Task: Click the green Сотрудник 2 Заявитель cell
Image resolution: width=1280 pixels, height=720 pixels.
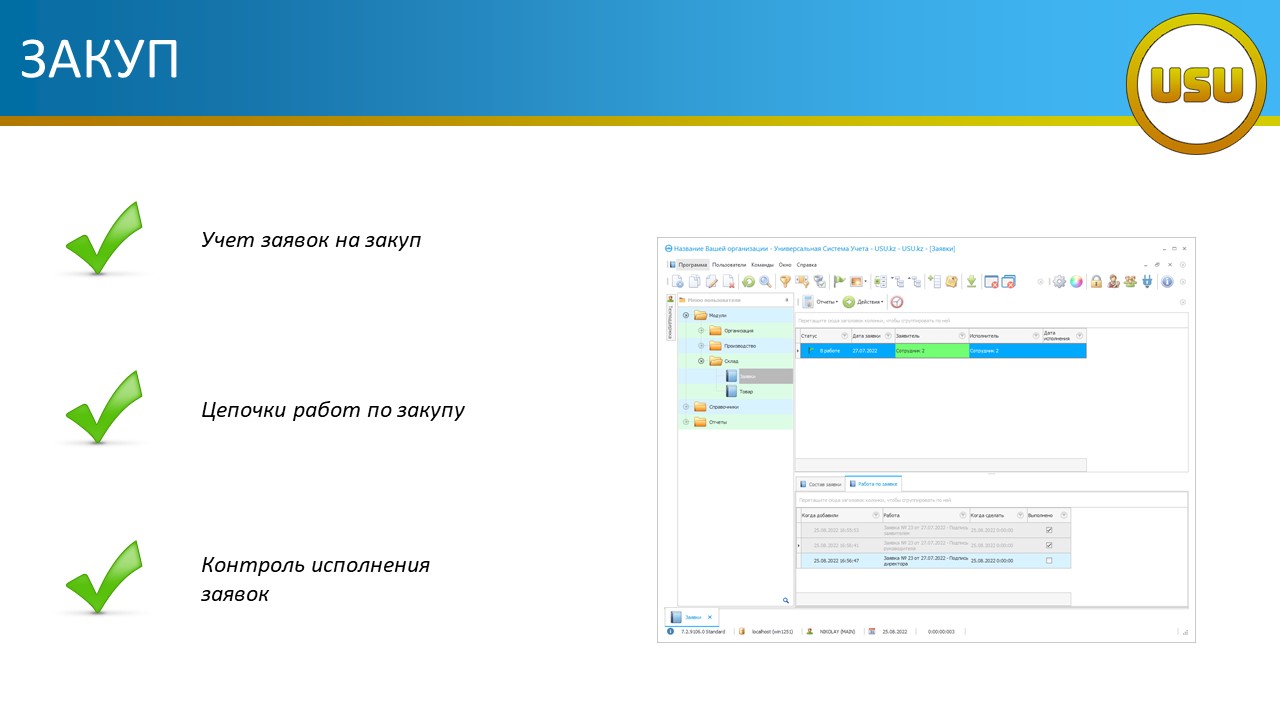Action: click(932, 351)
